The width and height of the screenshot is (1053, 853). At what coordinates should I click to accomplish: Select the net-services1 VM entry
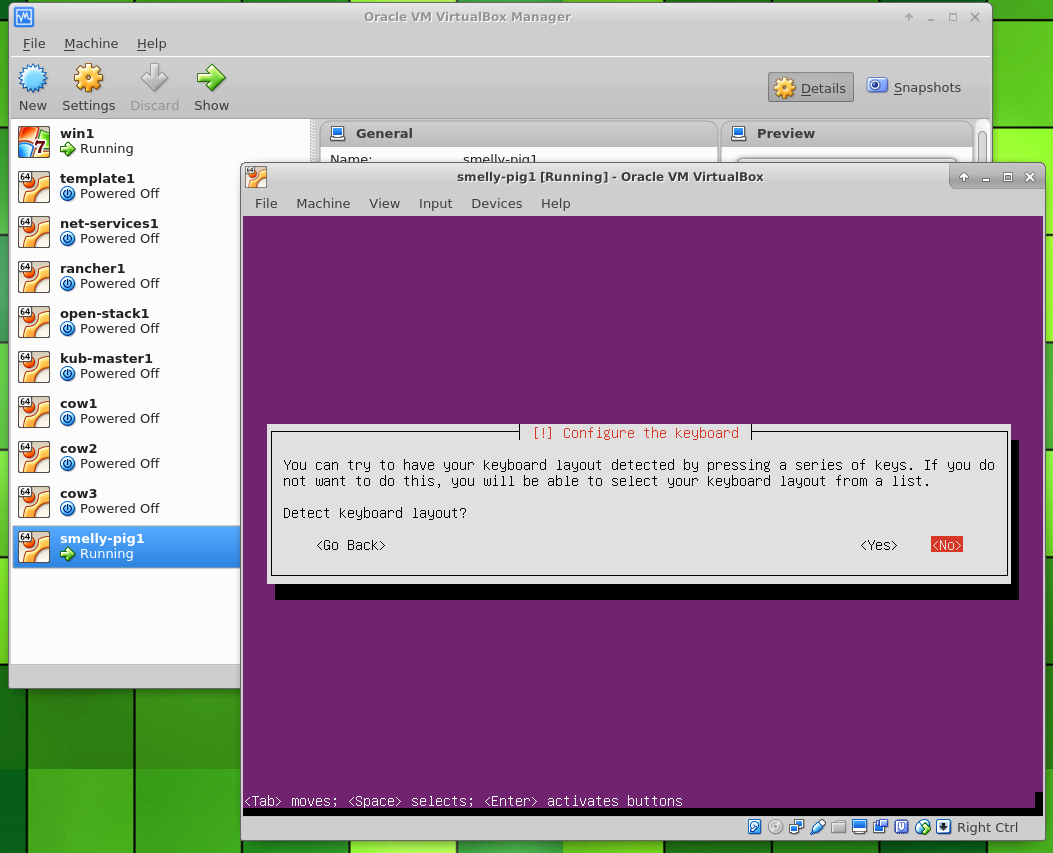126,231
